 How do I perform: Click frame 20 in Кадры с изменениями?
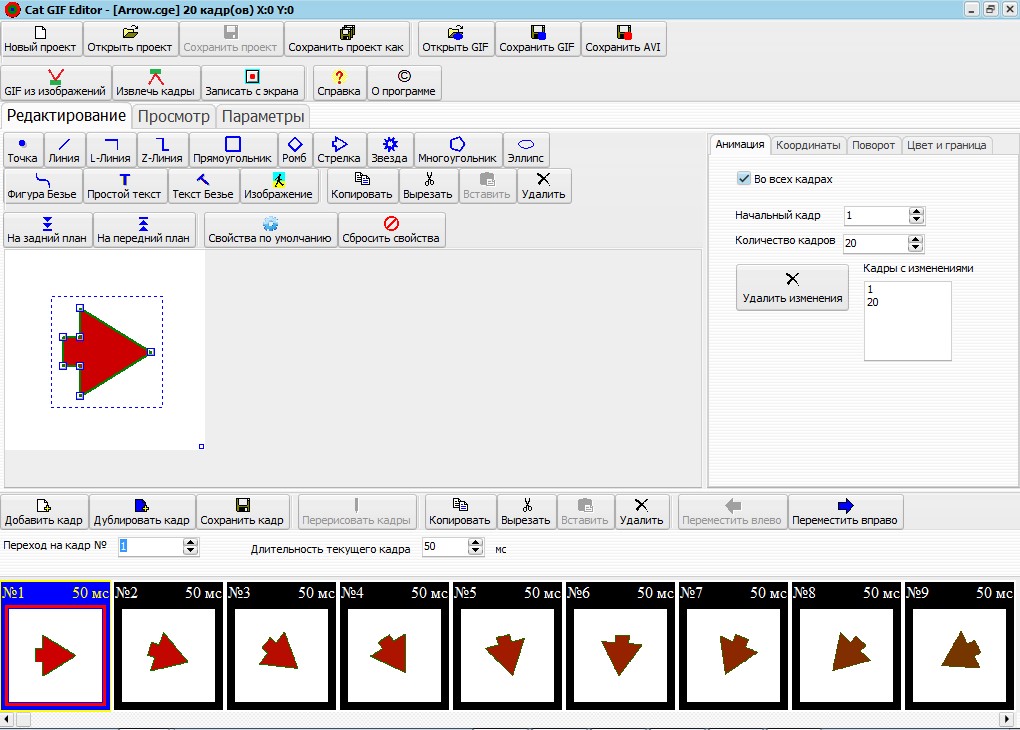click(873, 302)
